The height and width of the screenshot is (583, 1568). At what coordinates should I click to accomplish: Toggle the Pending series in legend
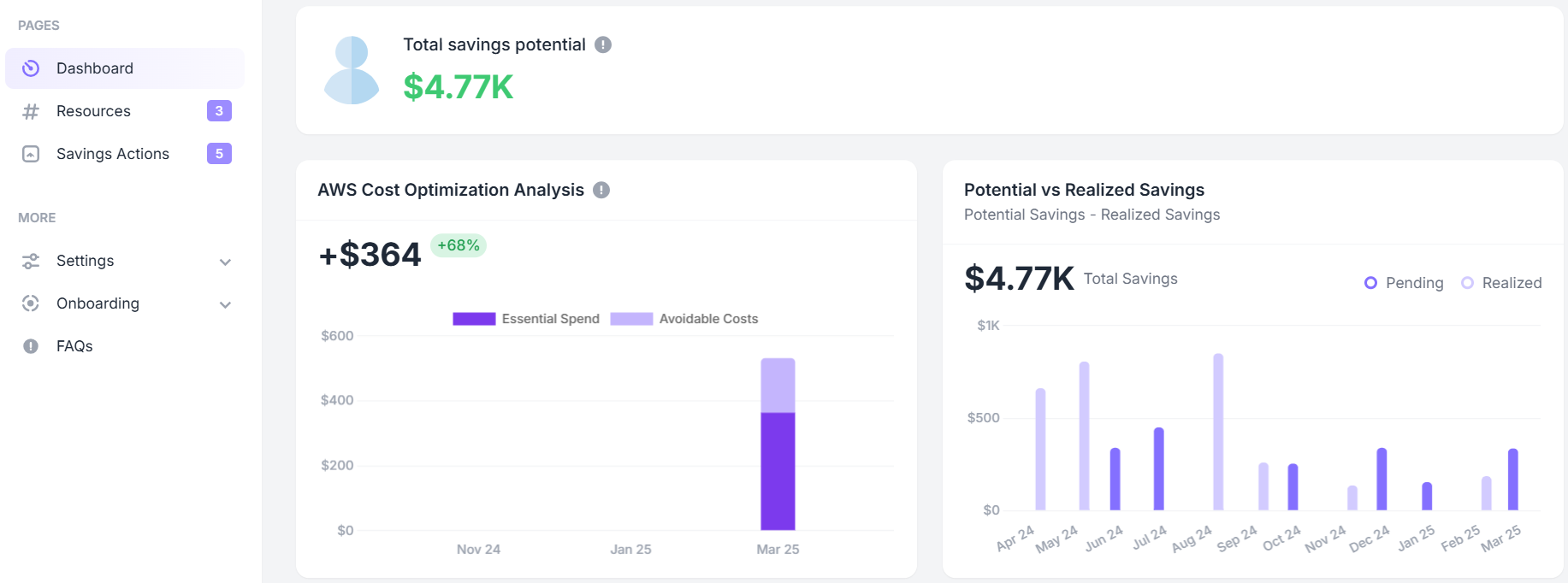(1403, 283)
